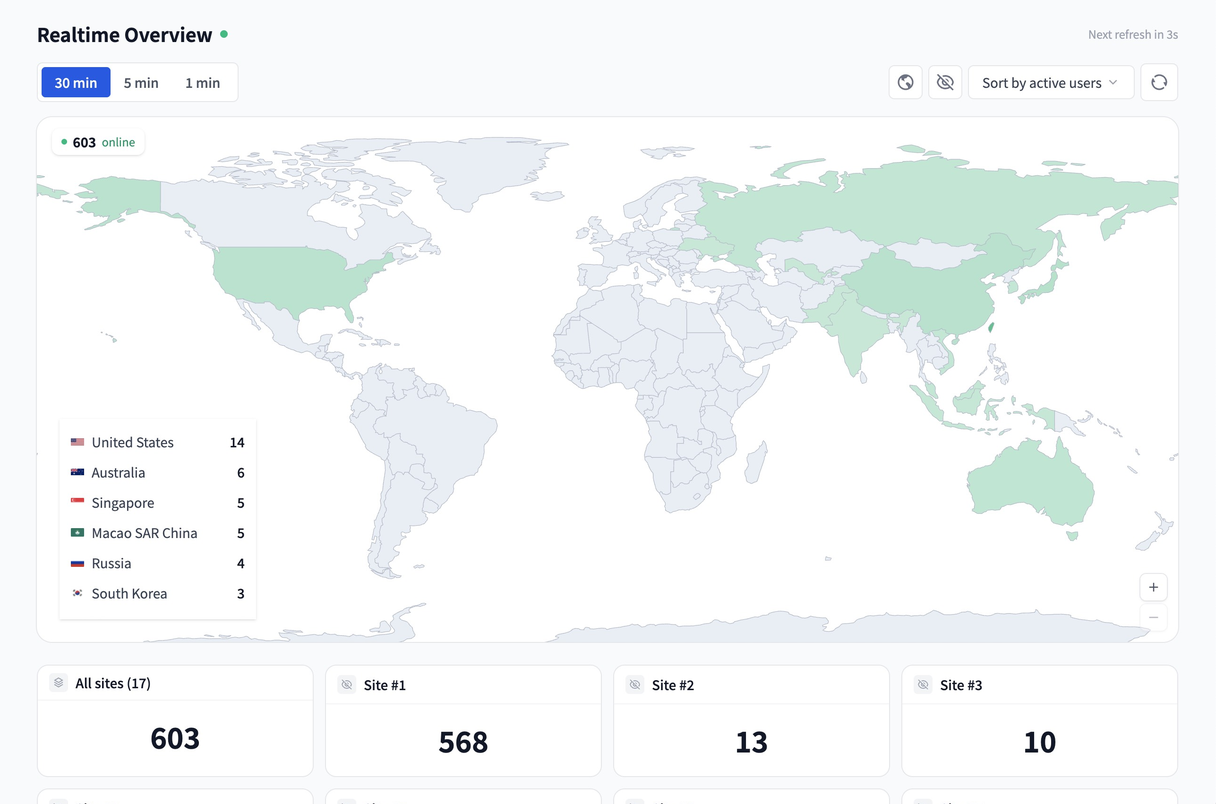Zoom out the map with minus button
This screenshot has height=804, width=1216.
tap(1153, 617)
